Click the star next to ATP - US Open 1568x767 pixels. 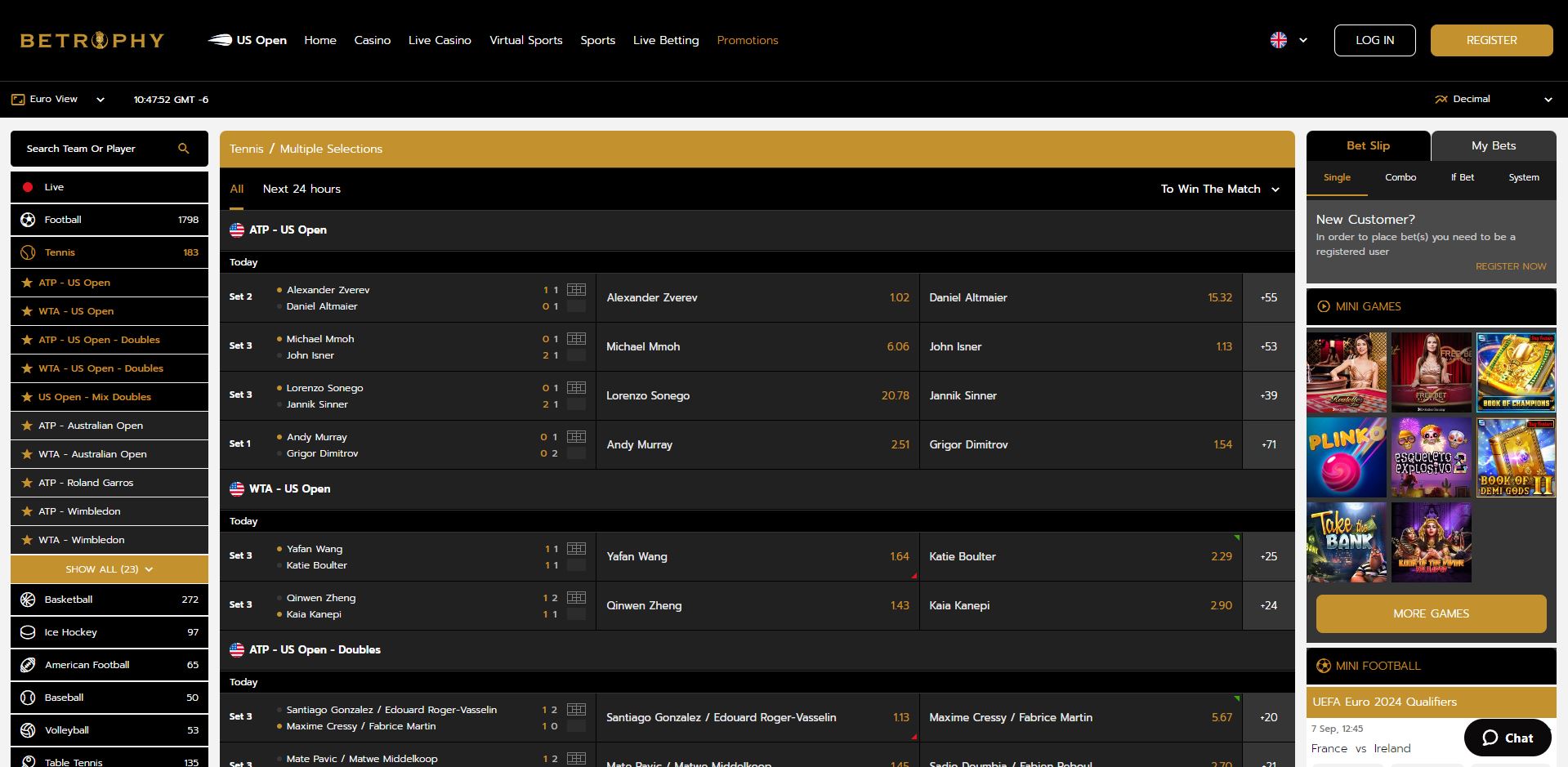click(27, 283)
